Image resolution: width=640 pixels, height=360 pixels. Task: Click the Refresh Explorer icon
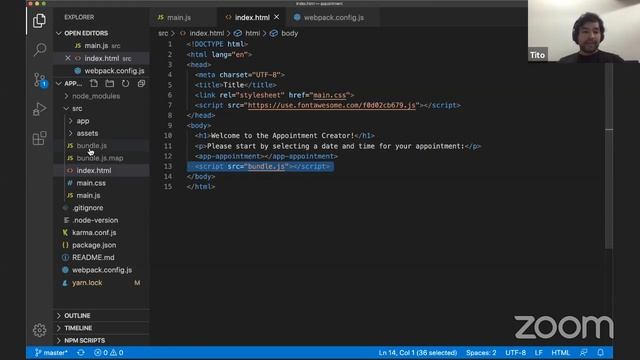click(x=125, y=83)
